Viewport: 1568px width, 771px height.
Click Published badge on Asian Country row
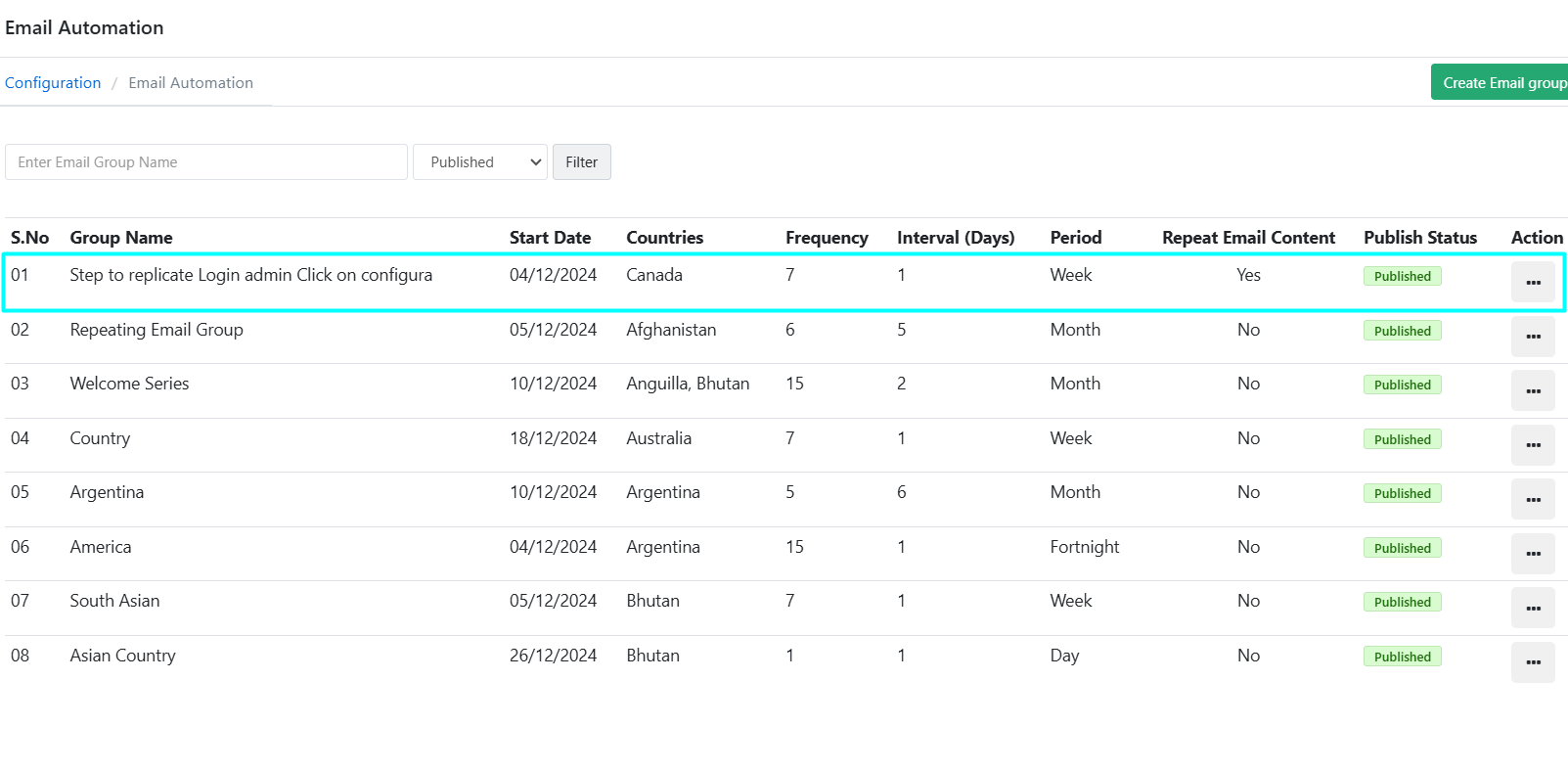coord(1402,658)
